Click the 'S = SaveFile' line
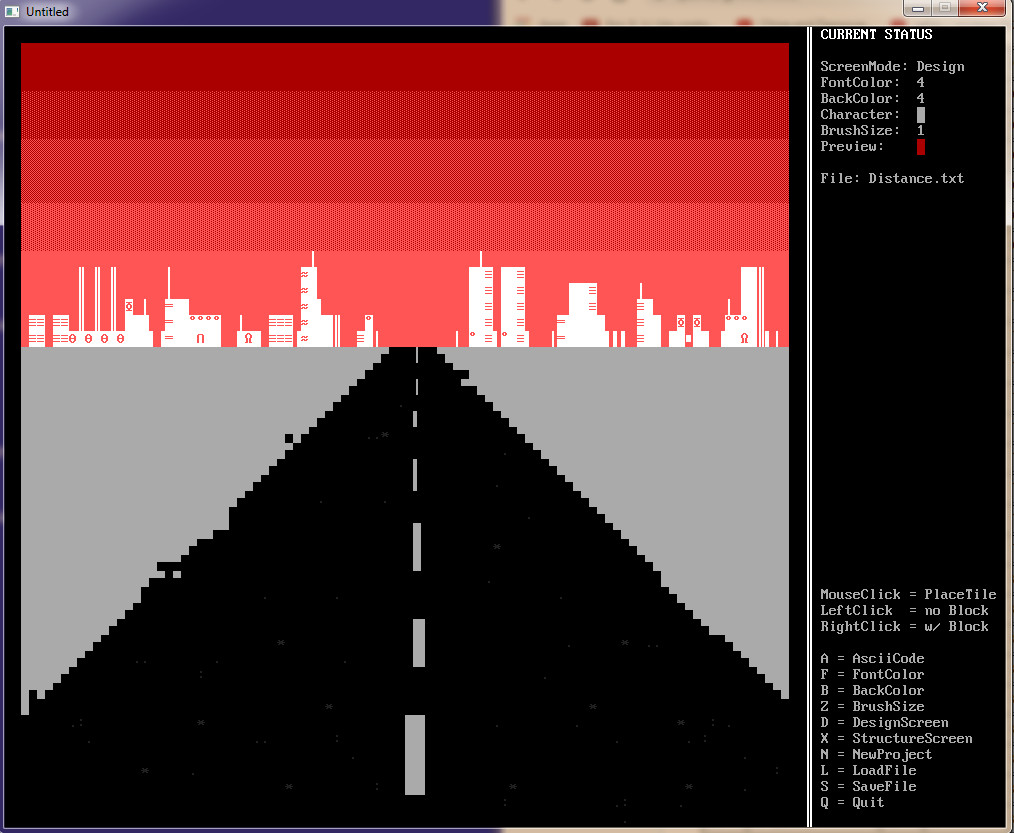This screenshot has height=833, width=1014. (x=868, y=787)
